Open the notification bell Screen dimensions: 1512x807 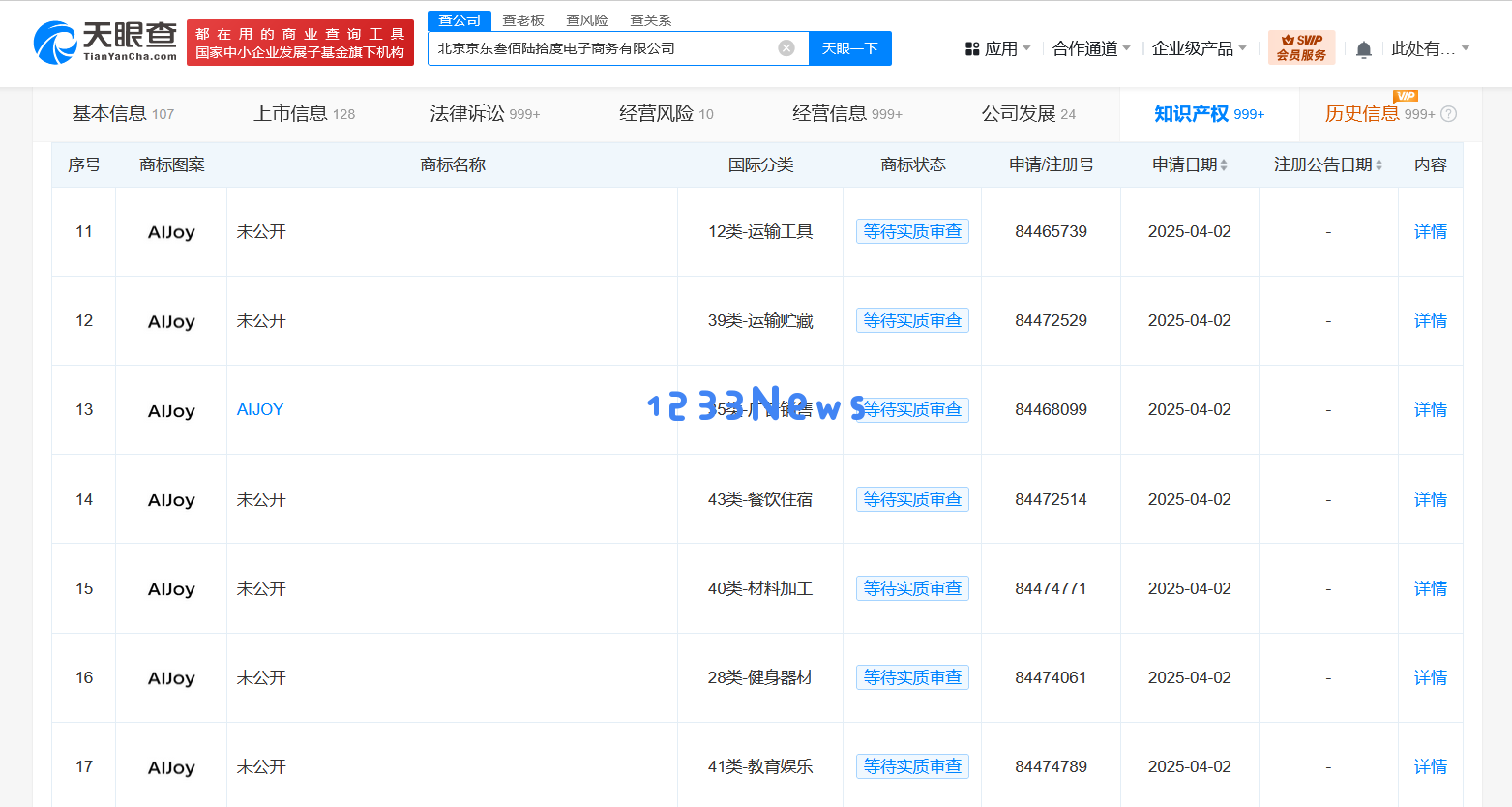[1364, 49]
